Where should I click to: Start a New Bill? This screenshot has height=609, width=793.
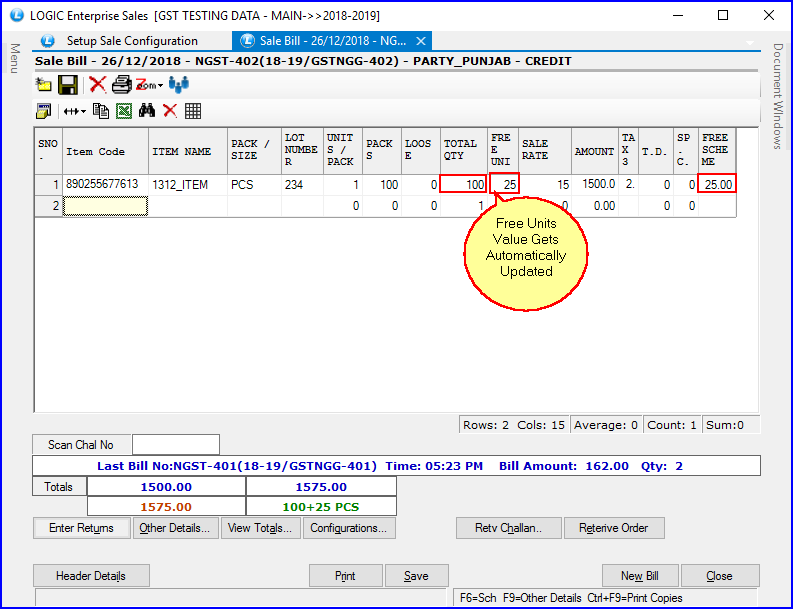[x=640, y=576]
